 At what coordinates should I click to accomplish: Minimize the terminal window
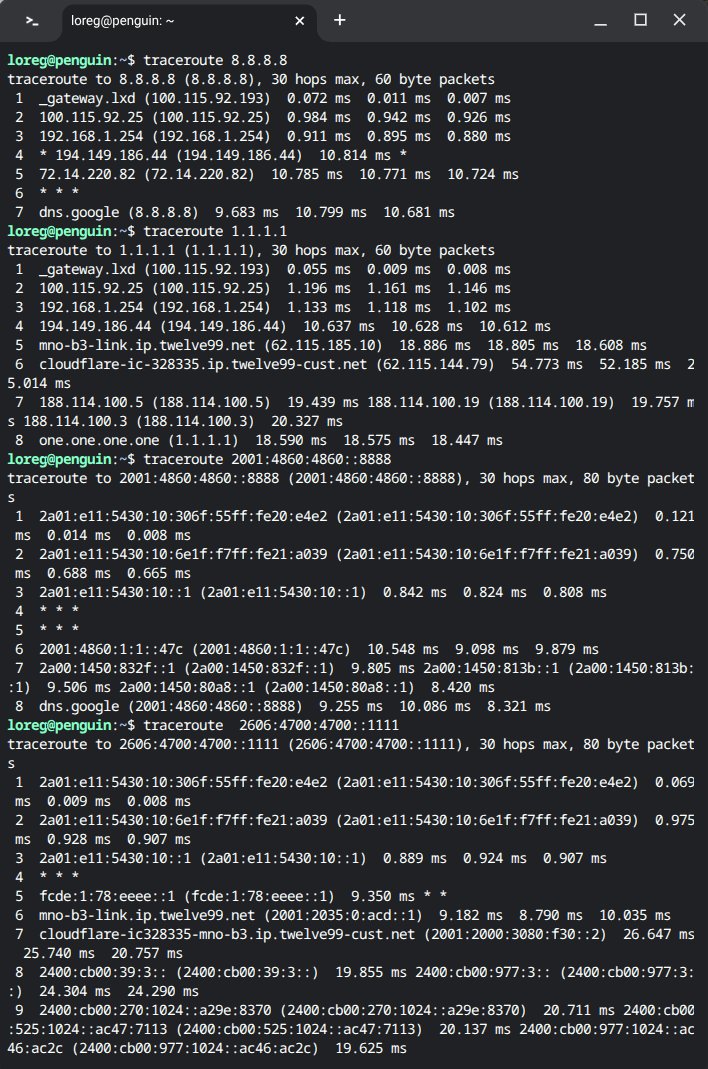pyautogui.click(x=599, y=20)
